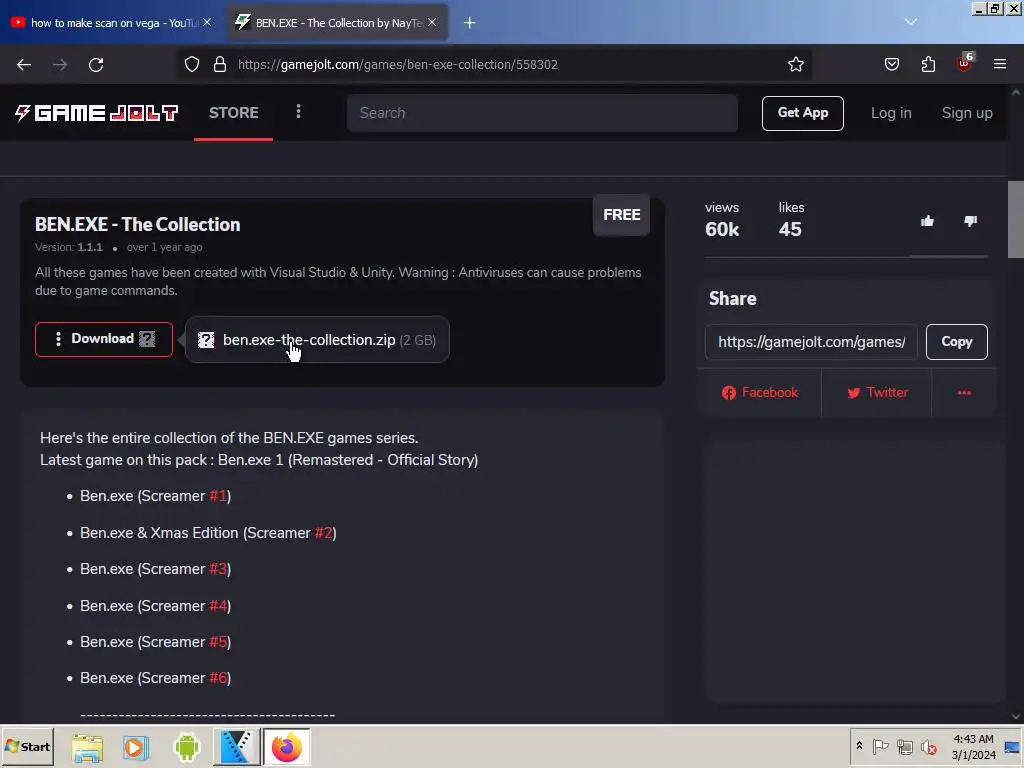Reload the Game Jolt page

click(x=96, y=65)
